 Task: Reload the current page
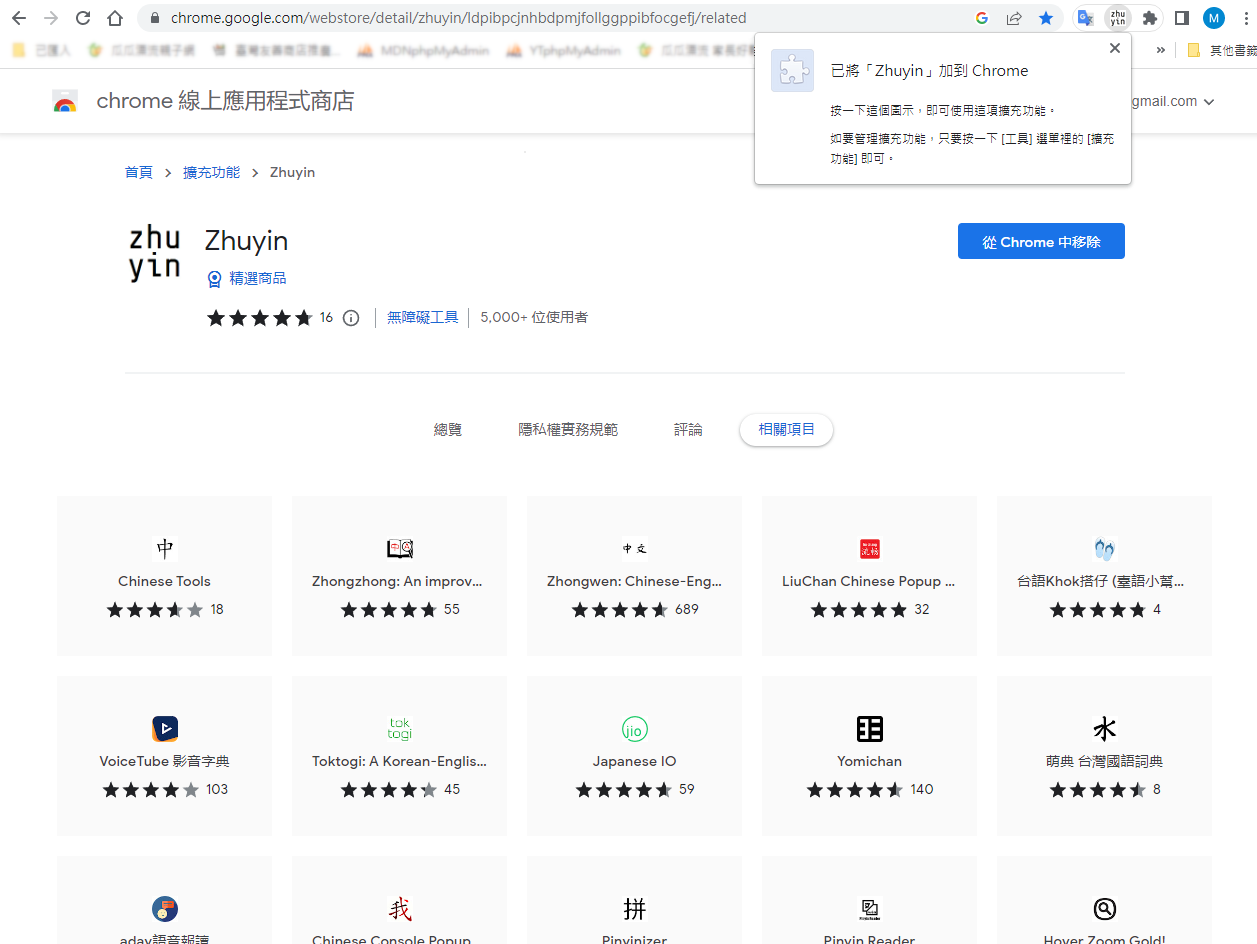click(83, 18)
